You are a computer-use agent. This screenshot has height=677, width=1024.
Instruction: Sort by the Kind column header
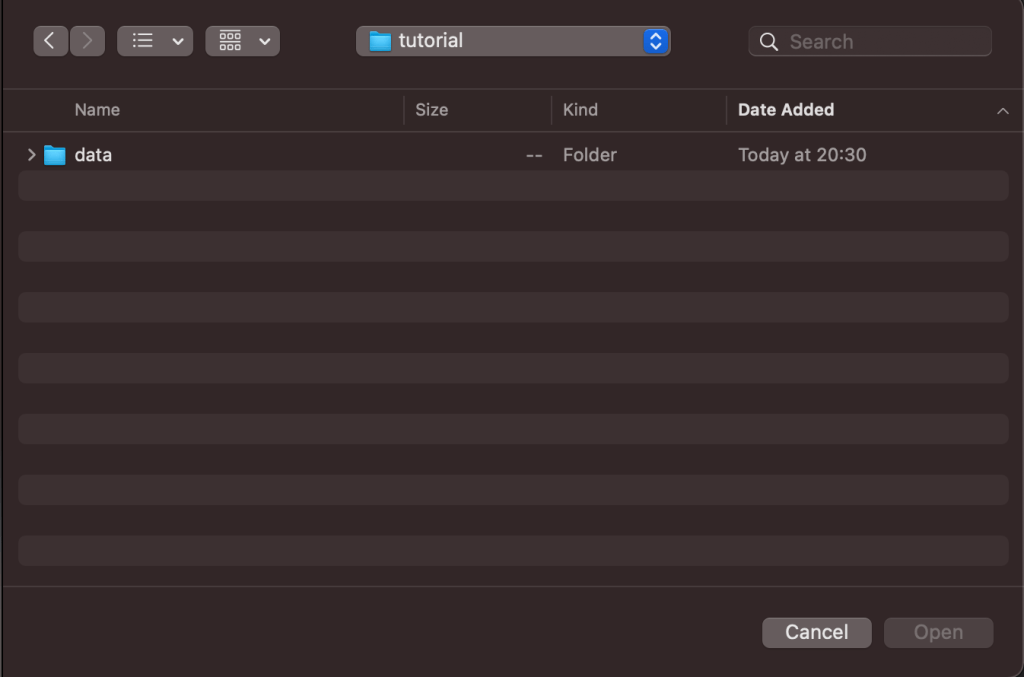[580, 110]
